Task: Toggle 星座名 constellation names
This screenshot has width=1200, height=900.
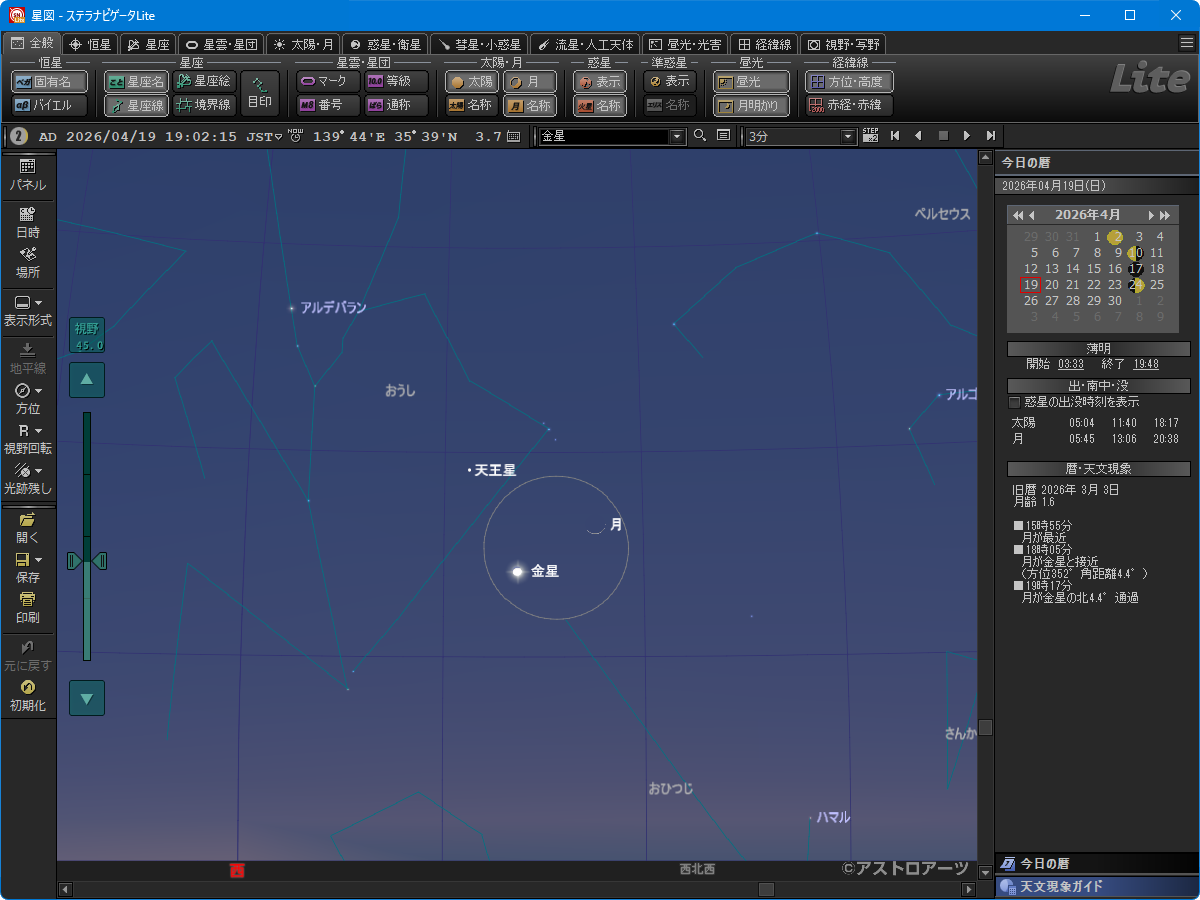Action: [x=136, y=82]
